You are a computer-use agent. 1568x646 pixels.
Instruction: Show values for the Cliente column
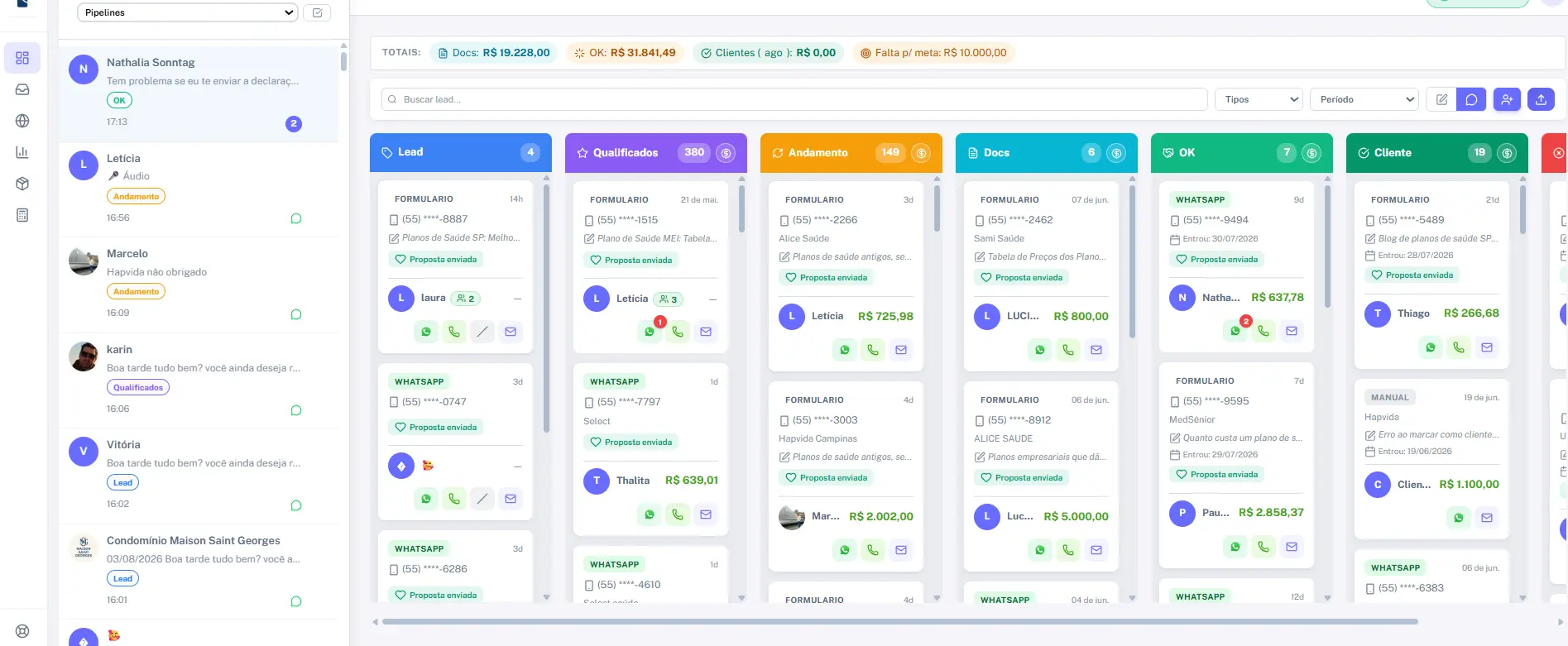(x=1507, y=153)
